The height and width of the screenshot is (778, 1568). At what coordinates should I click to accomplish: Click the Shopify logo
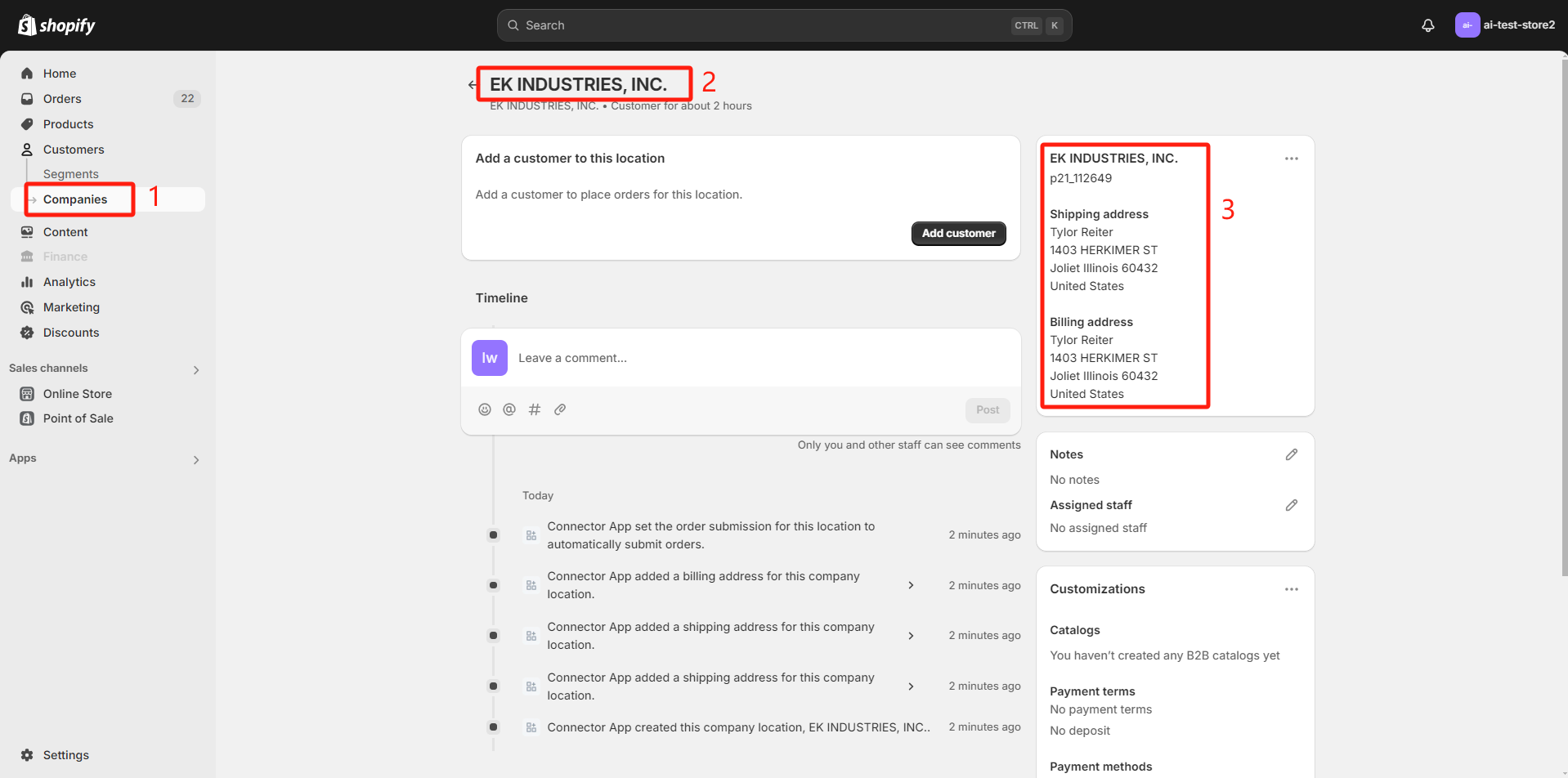pos(56,25)
